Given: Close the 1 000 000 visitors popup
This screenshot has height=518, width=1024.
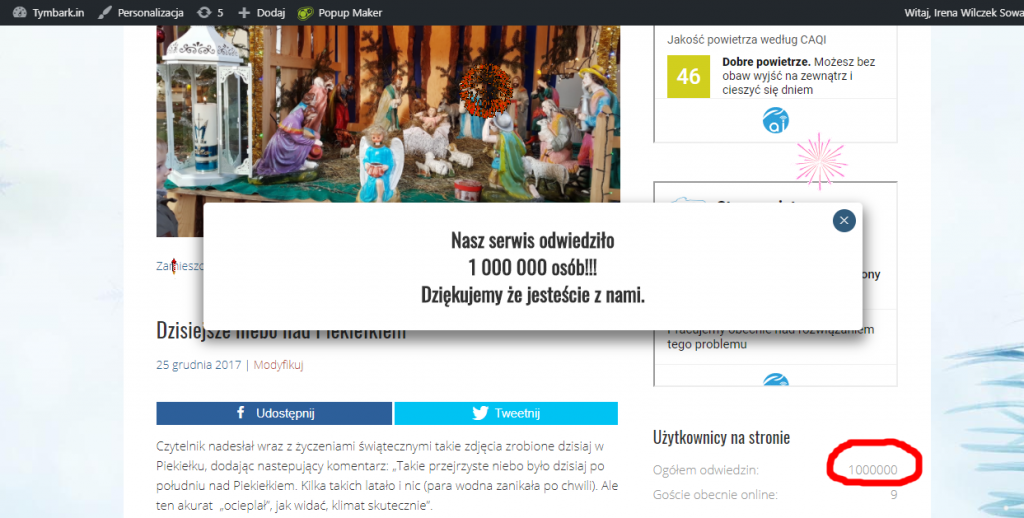Looking at the screenshot, I should pyautogui.click(x=844, y=221).
